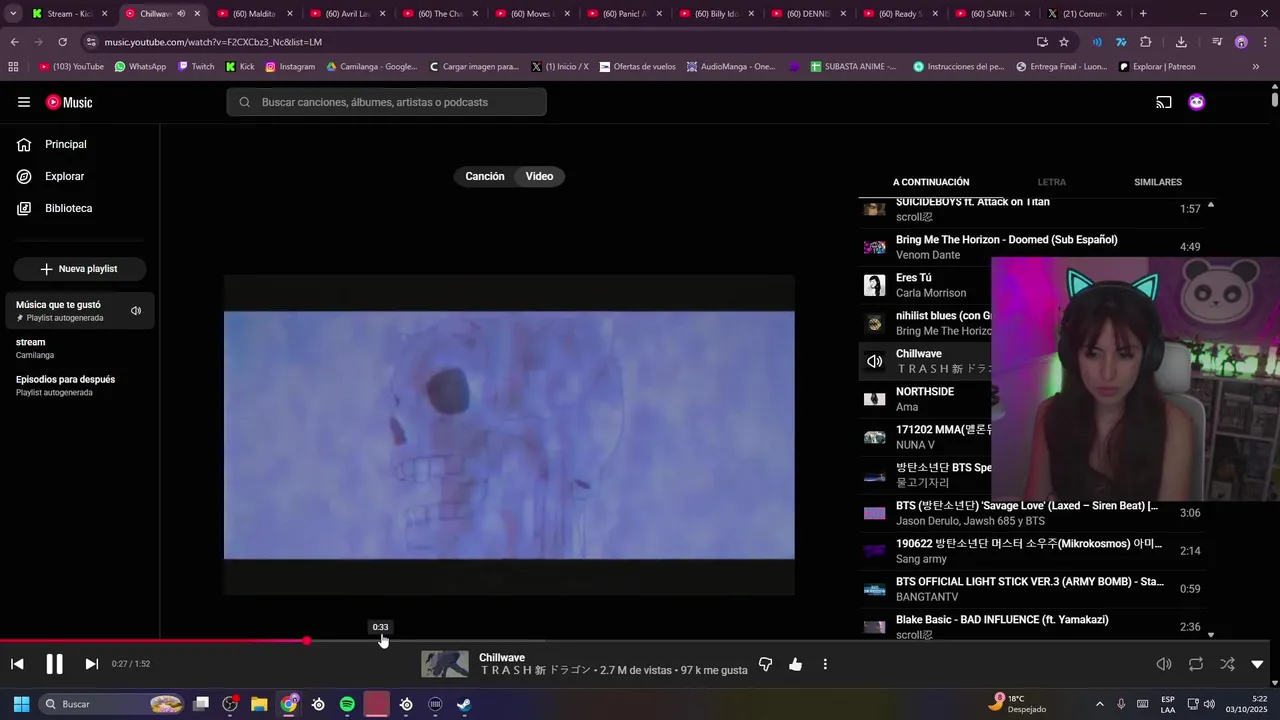Open the browser tab search dropdown
This screenshot has width=1280, height=720.
pyautogui.click(x=13, y=14)
